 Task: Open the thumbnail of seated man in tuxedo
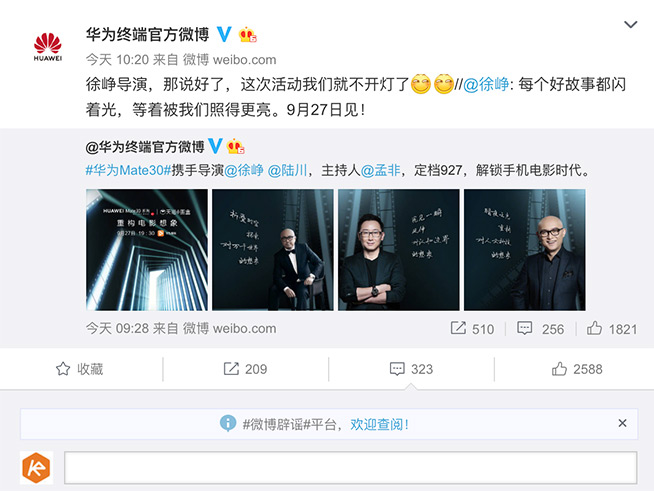pyautogui.click(x=273, y=250)
